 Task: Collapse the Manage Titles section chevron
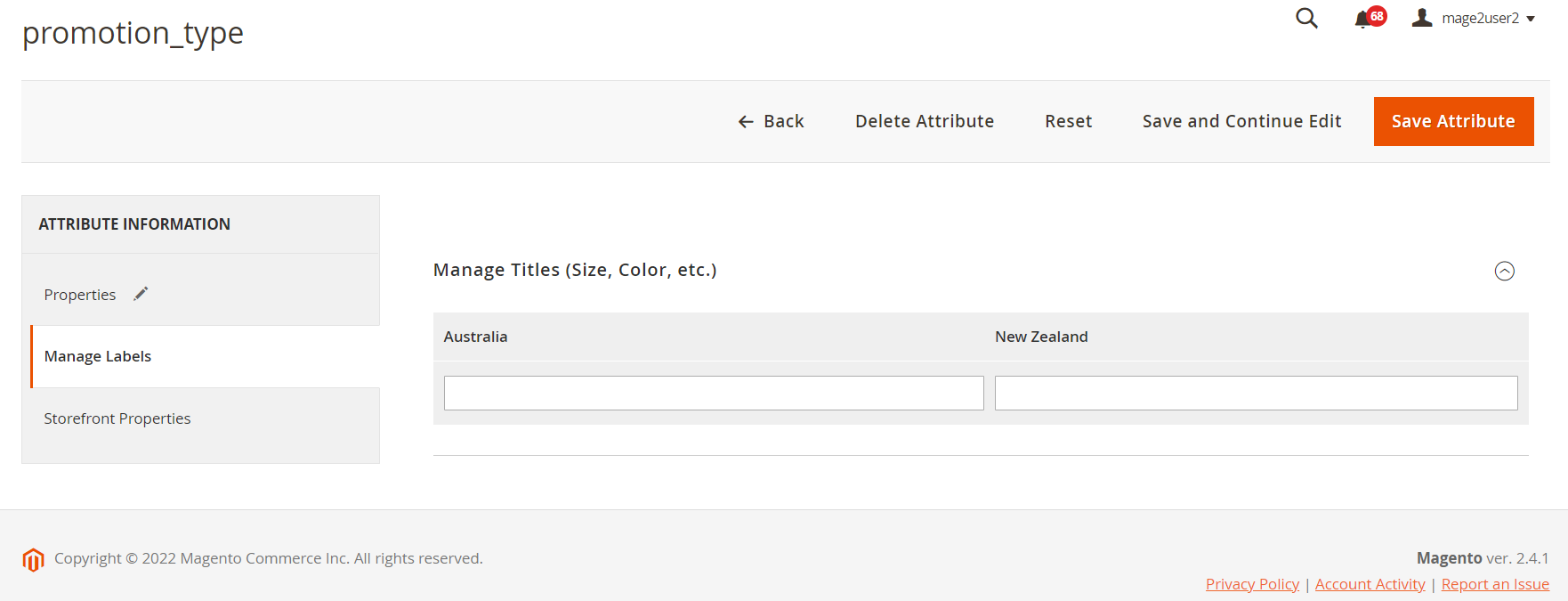[x=1504, y=271]
